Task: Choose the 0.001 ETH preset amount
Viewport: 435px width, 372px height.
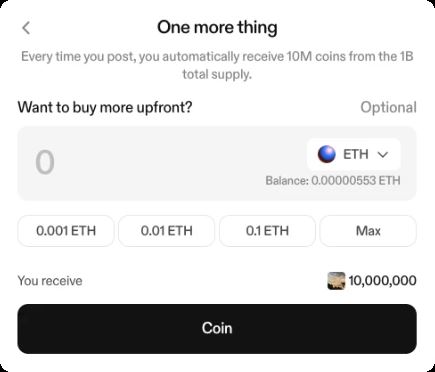Action: [x=66, y=231]
